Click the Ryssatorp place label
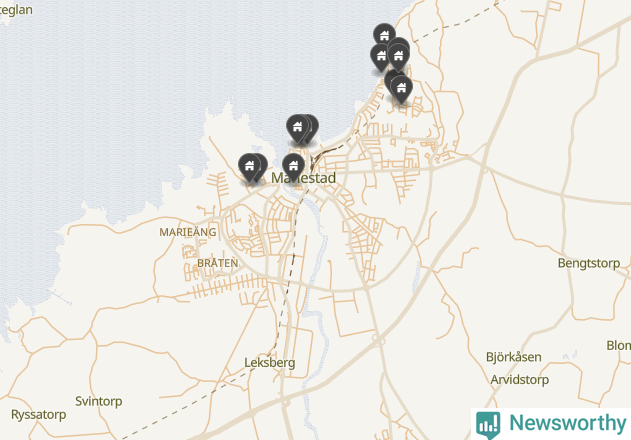This screenshot has width=631, height=440. pyautogui.click(x=39, y=415)
